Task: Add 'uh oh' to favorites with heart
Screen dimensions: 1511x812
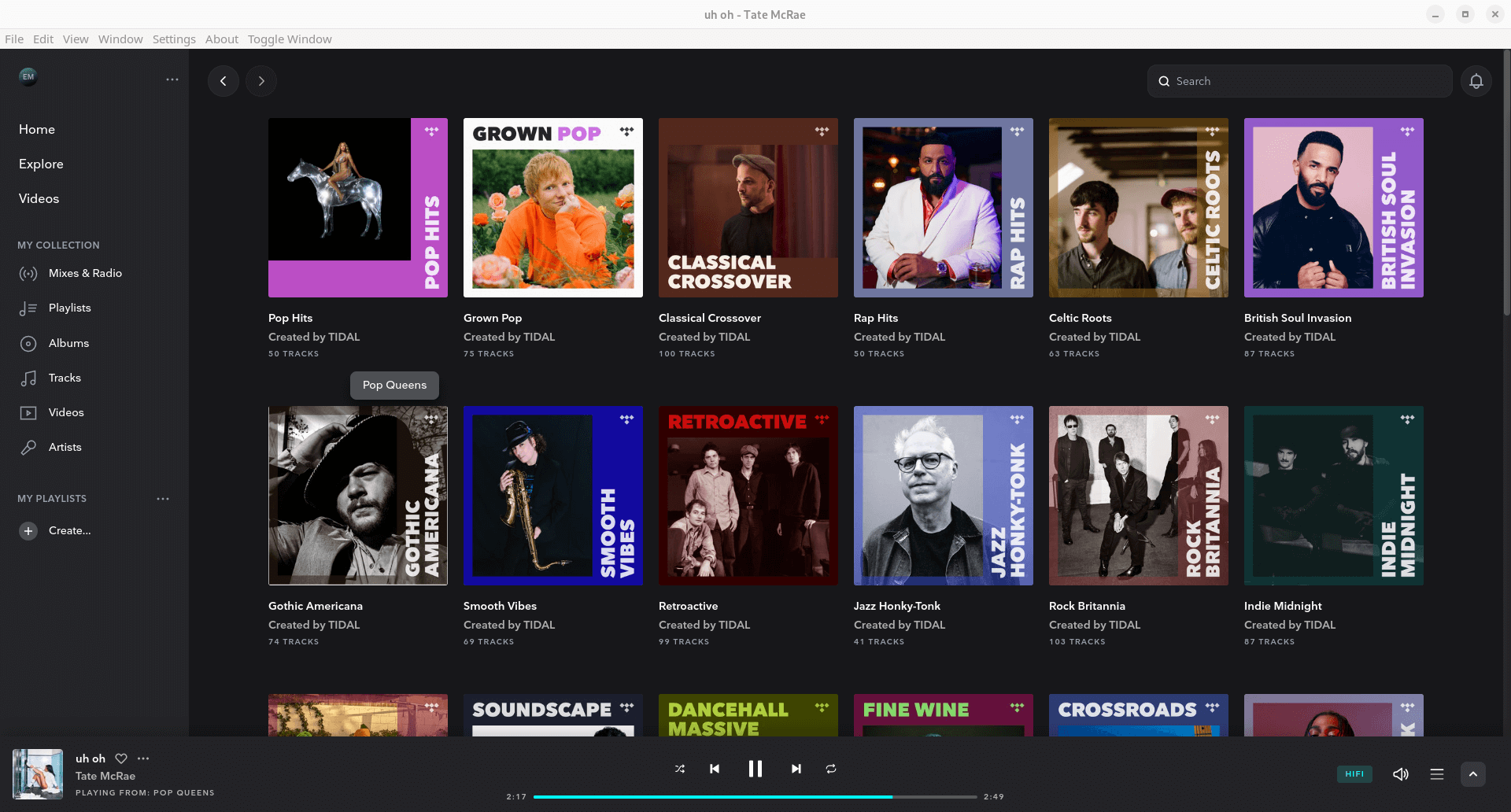Action: 121,758
